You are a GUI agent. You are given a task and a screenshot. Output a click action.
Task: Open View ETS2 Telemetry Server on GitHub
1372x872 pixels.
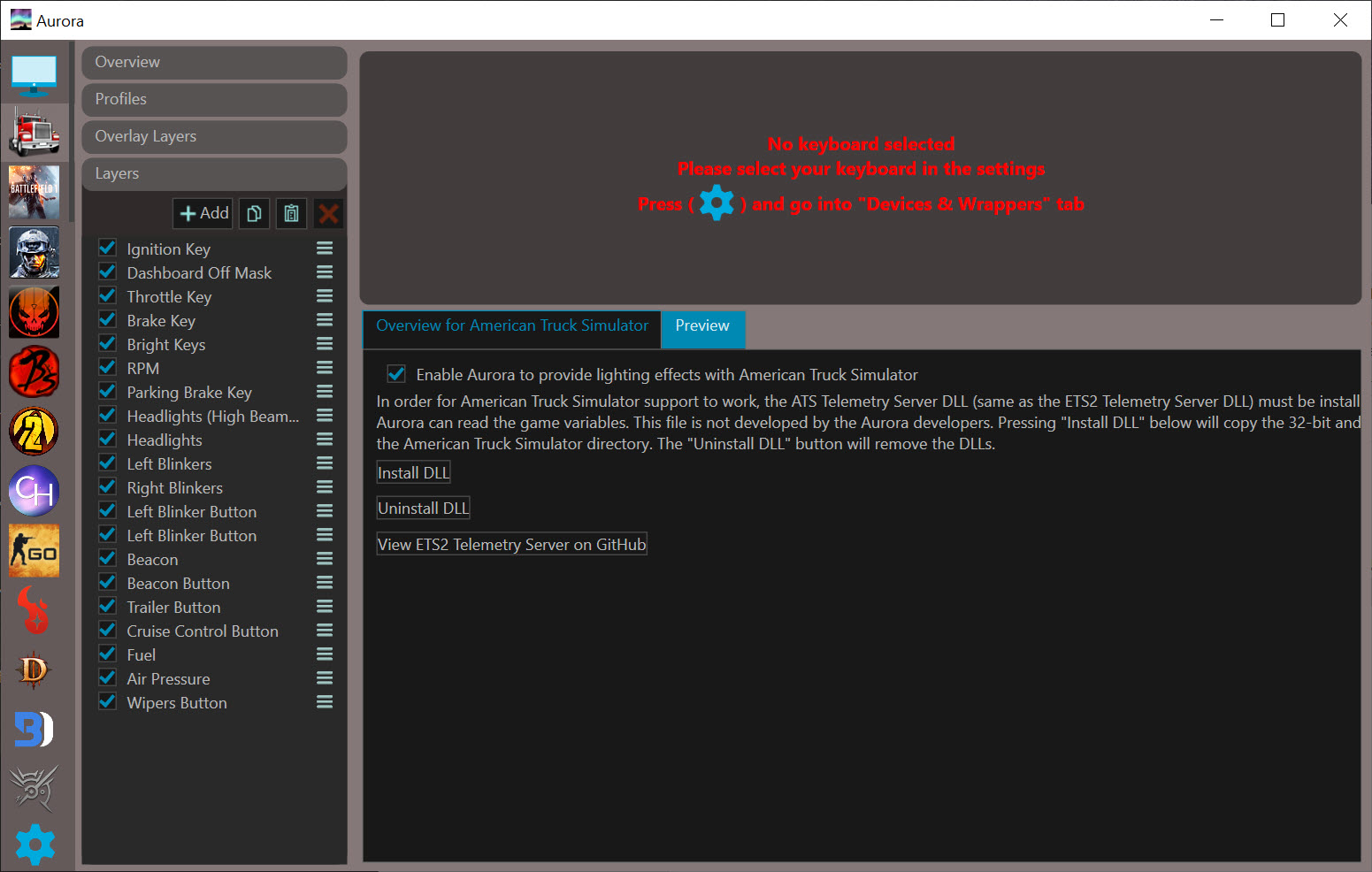[511, 545]
